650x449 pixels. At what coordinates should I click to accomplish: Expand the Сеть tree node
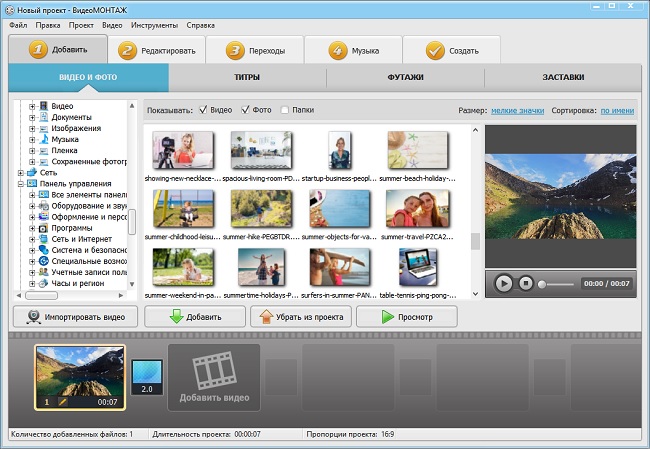[20, 172]
